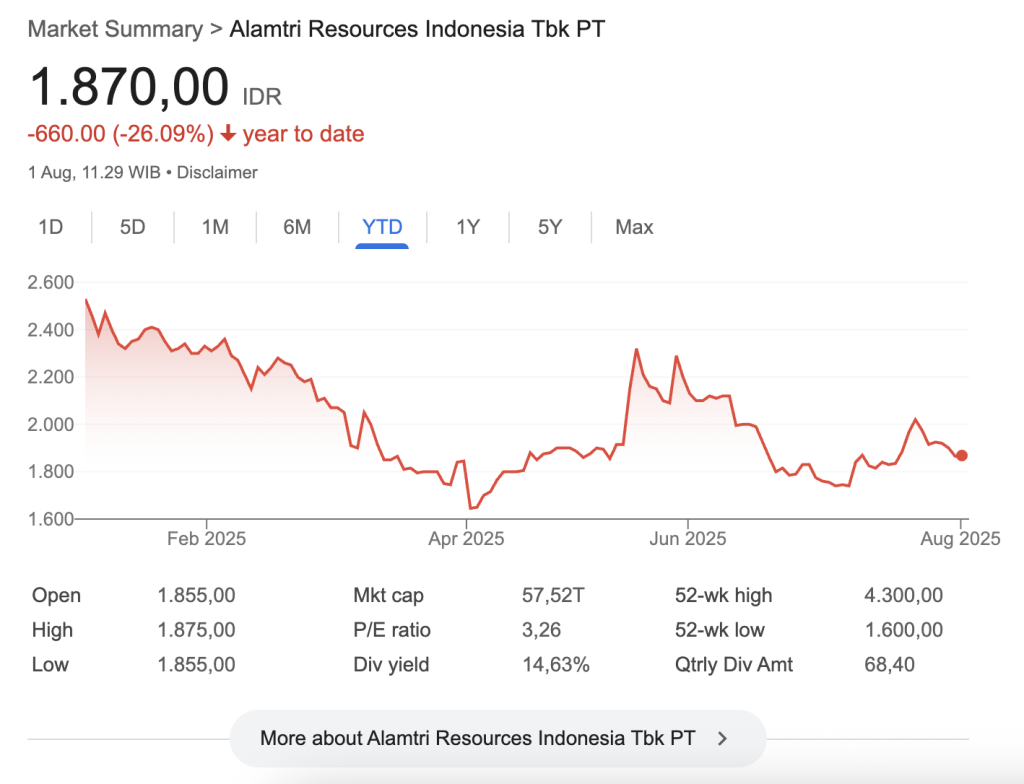Switch to the 1Y time range tab
This screenshot has height=784, width=1024.
(468, 227)
